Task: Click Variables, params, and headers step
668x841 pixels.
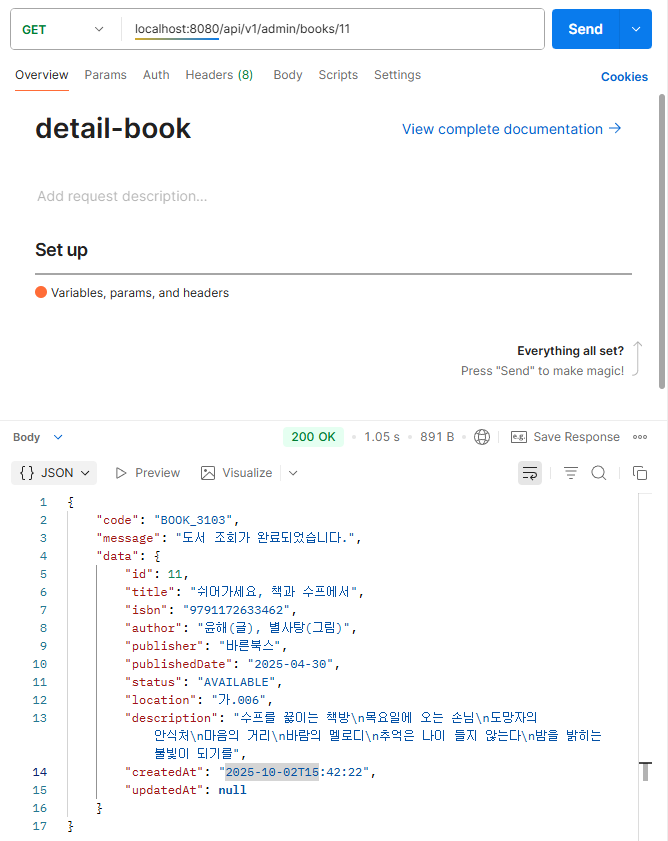Action: click(x=140, y=293)
